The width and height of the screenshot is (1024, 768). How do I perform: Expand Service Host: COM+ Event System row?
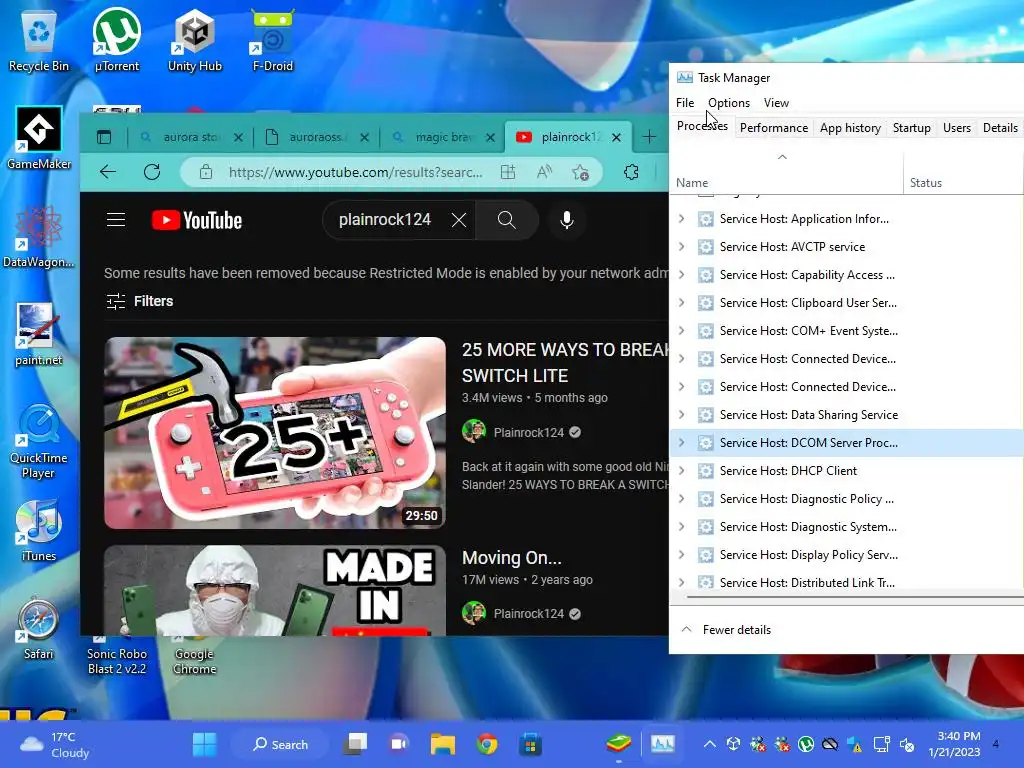pos(681,331)
